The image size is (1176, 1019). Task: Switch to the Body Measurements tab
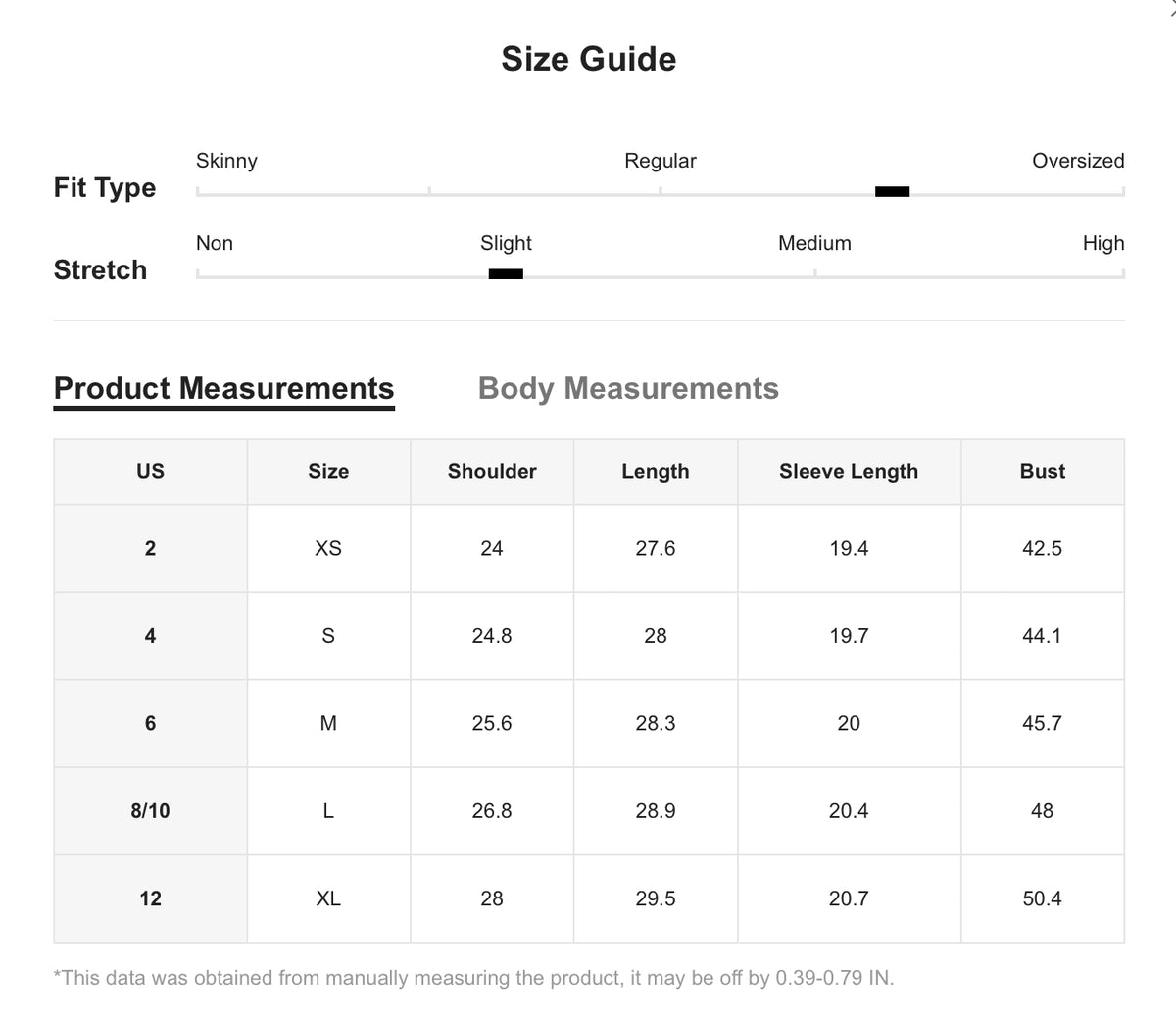pos(628,389)
